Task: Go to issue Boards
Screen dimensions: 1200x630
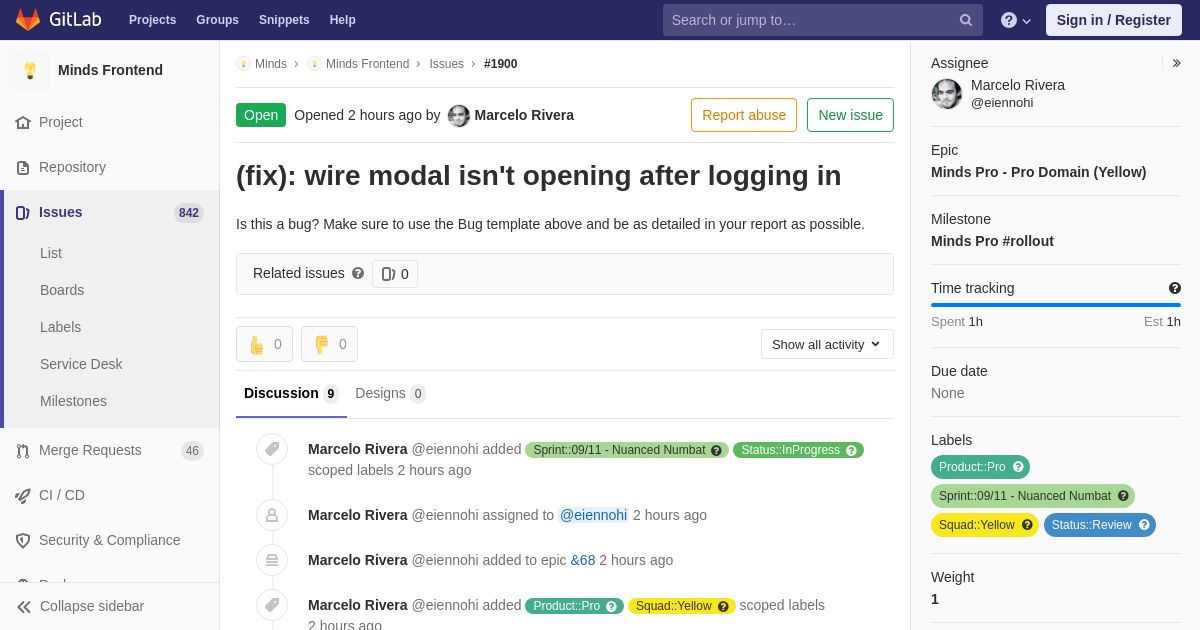Action: [x=62, y=290]
